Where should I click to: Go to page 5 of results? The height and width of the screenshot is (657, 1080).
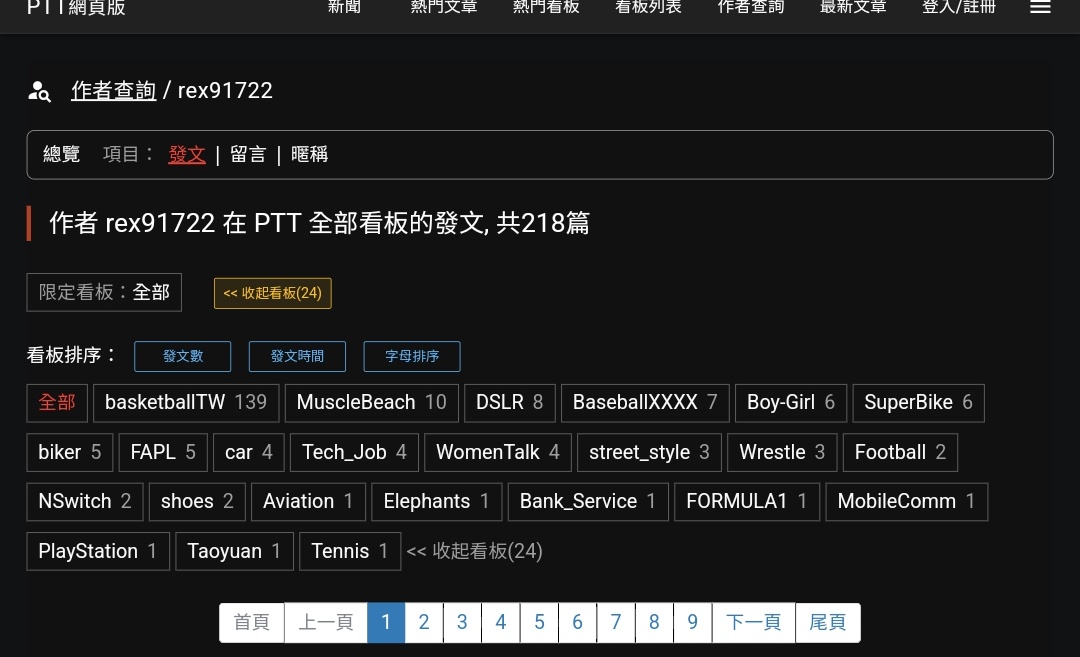pyautogui.click(x=539, y=622)
